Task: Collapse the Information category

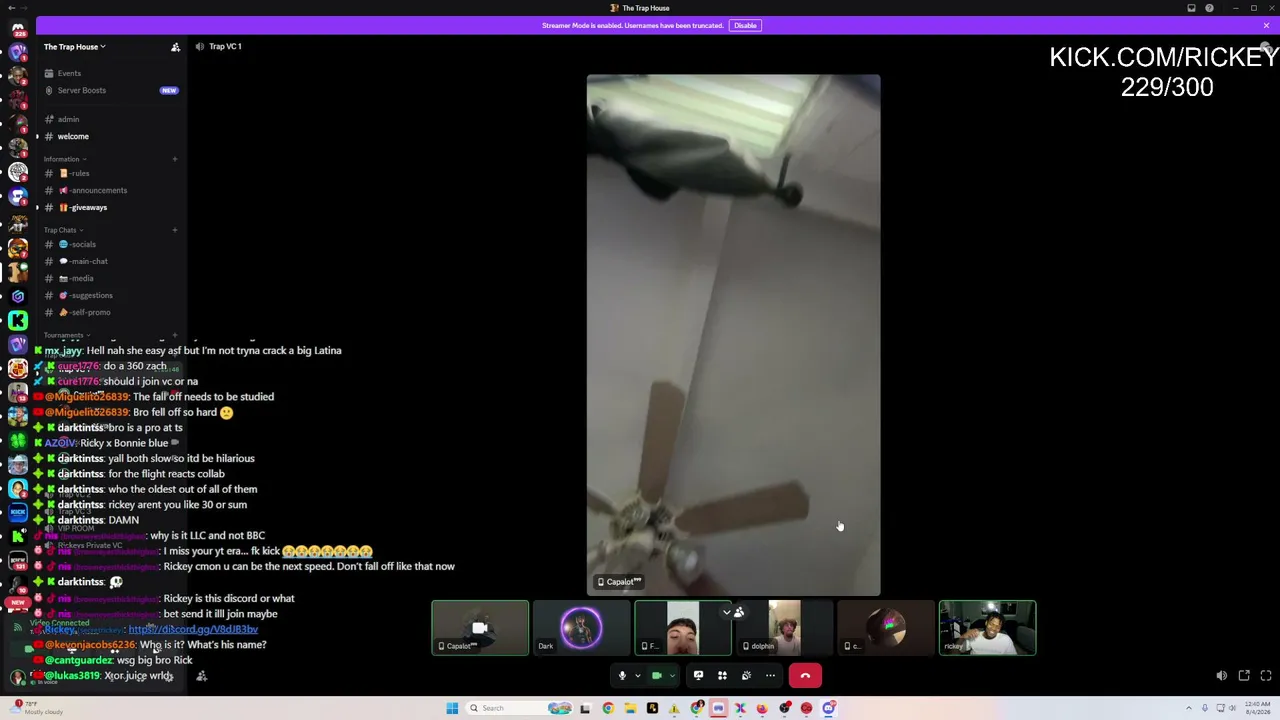Action: tap(64, 159)
